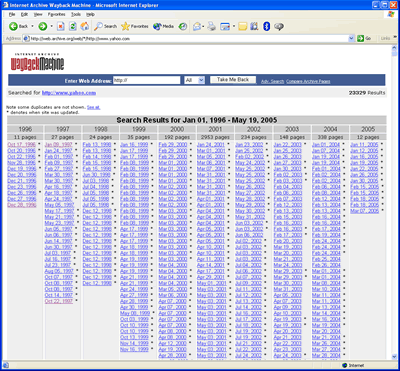Click the 2953 pages count

215,137
